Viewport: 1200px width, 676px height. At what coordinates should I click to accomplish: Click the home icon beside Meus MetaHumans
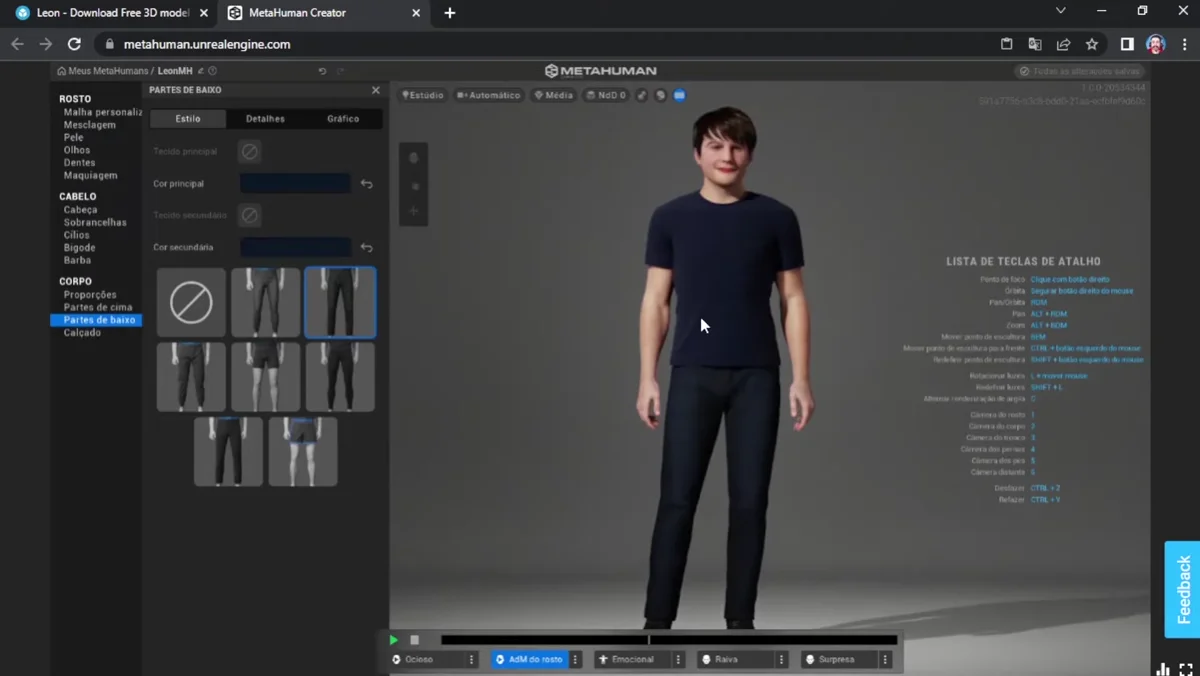[61, 71]
